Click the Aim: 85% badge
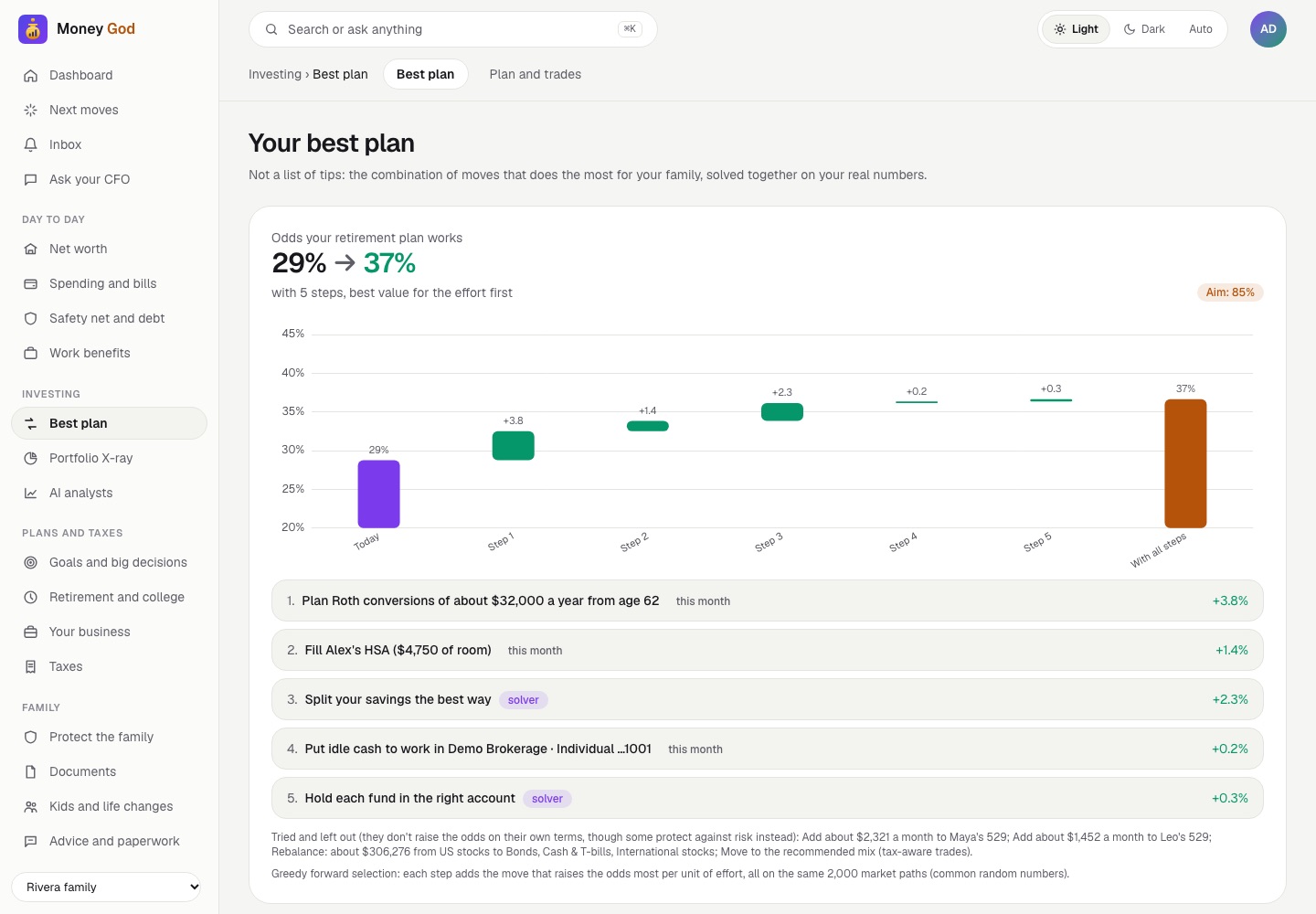 click(x=1230, y=292)
